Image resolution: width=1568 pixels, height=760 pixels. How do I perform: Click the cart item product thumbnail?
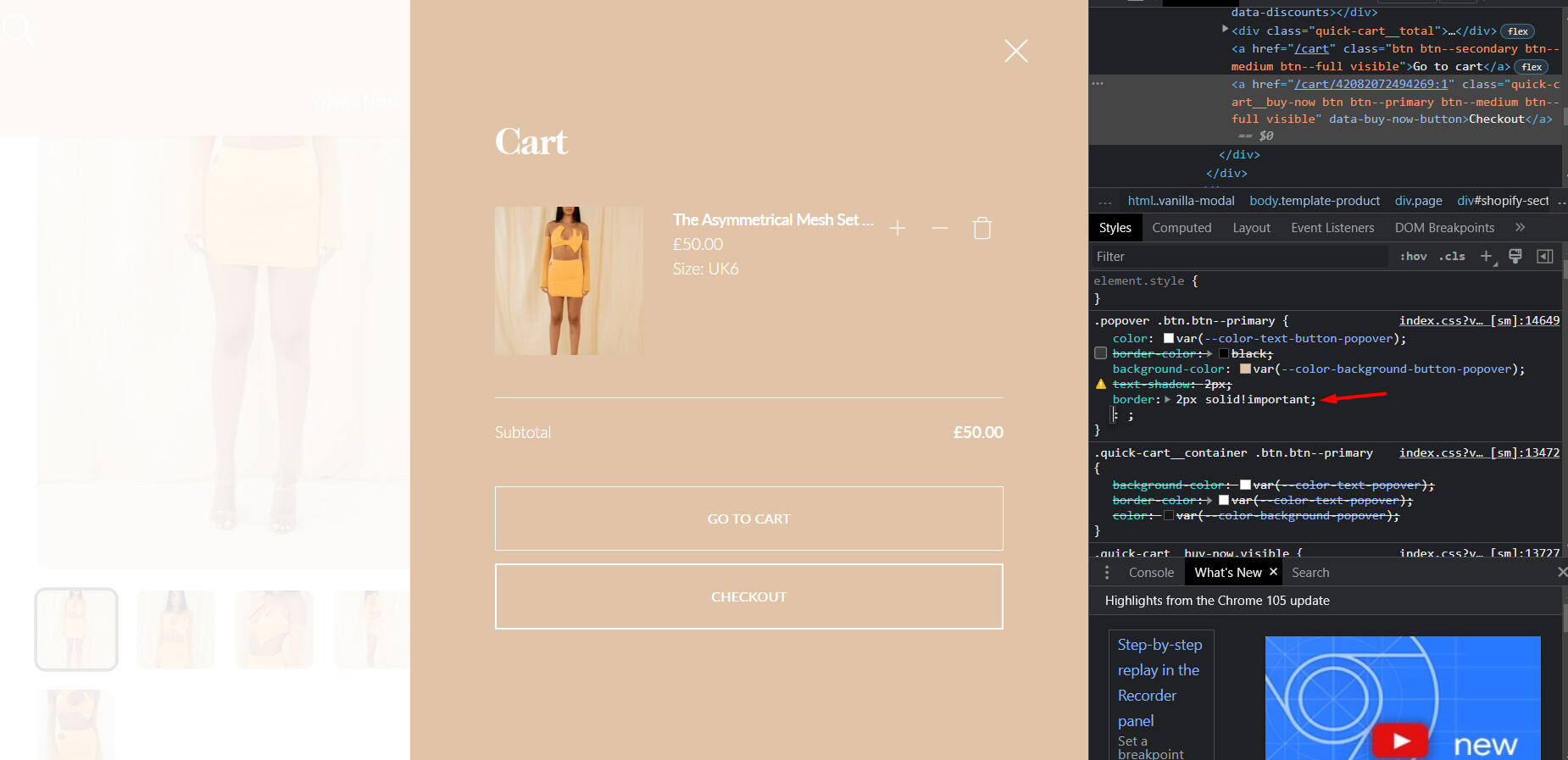(x=569, y=280)
